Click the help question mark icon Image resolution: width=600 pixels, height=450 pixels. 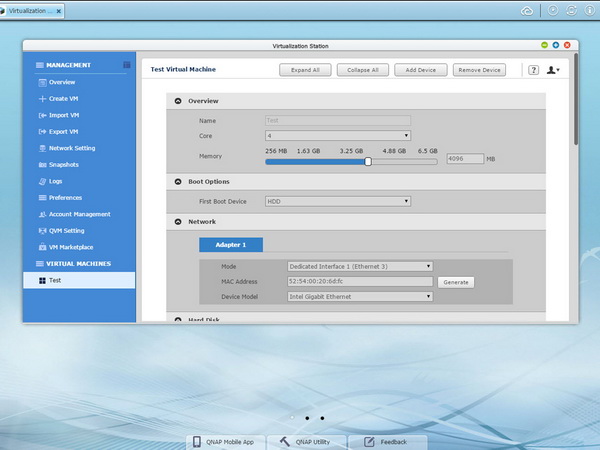(x=533, y=70)
